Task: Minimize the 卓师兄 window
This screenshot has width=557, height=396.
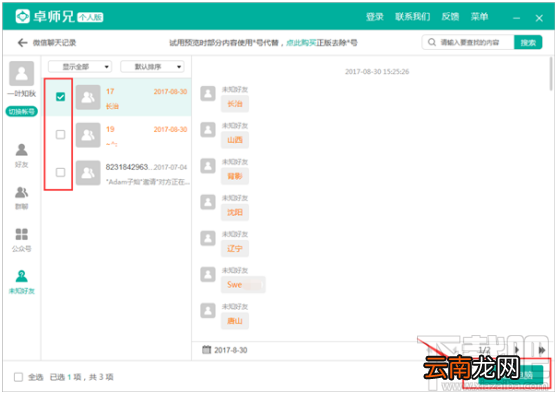Action: click(x=517, y=18)
